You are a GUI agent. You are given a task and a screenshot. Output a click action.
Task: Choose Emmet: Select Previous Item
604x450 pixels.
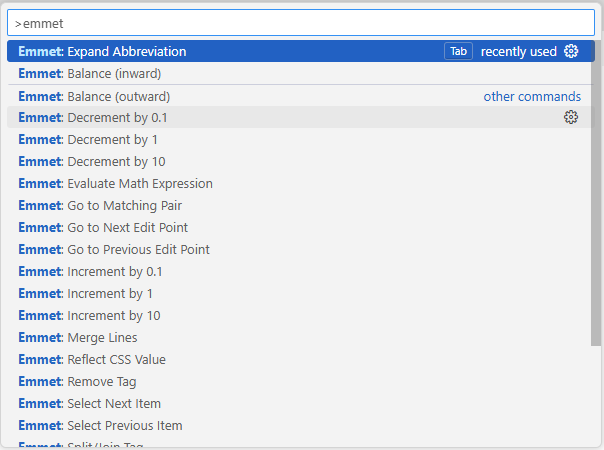tap(301, 425)
